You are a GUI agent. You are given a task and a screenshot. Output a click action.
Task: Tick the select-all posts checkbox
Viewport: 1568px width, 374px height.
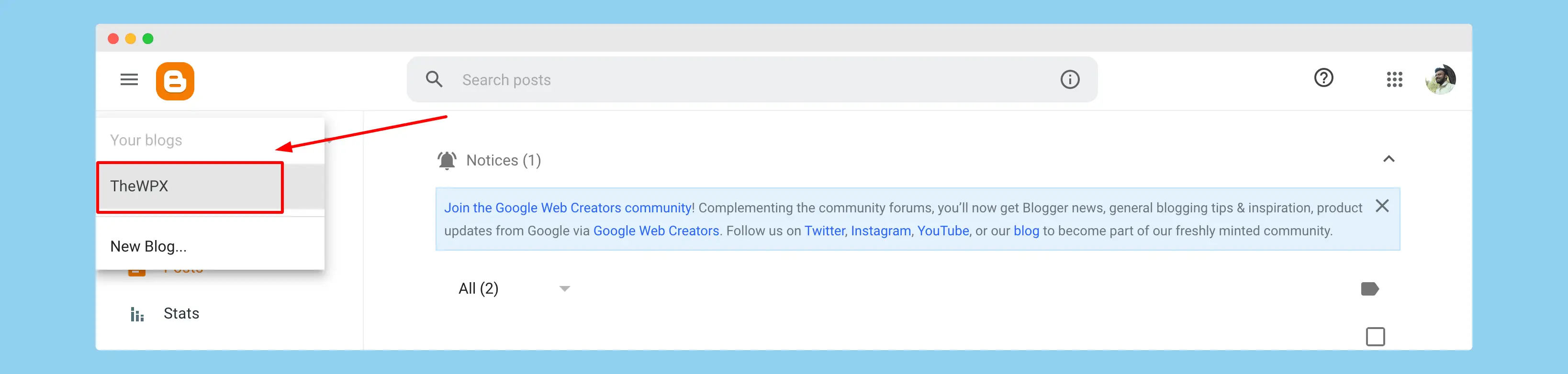[1375, 336]
